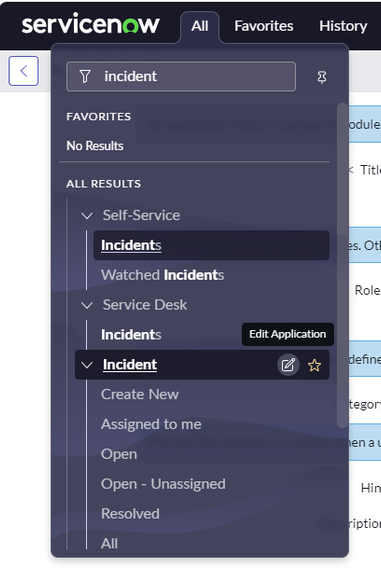Viewport: 381px width, 582px height.
Task: Open Resolved incidents module
Action: click(130, 514)
